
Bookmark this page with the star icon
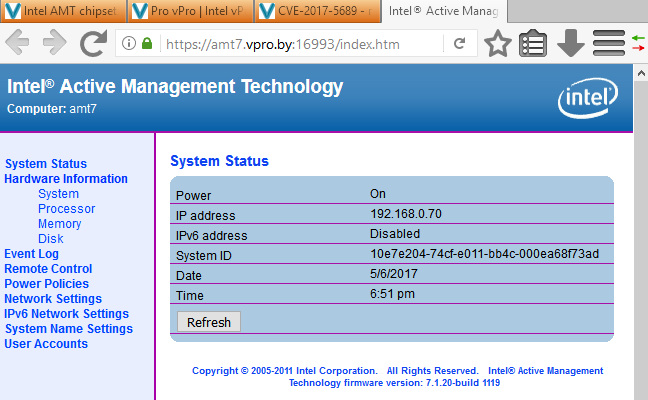pos(498,43)
